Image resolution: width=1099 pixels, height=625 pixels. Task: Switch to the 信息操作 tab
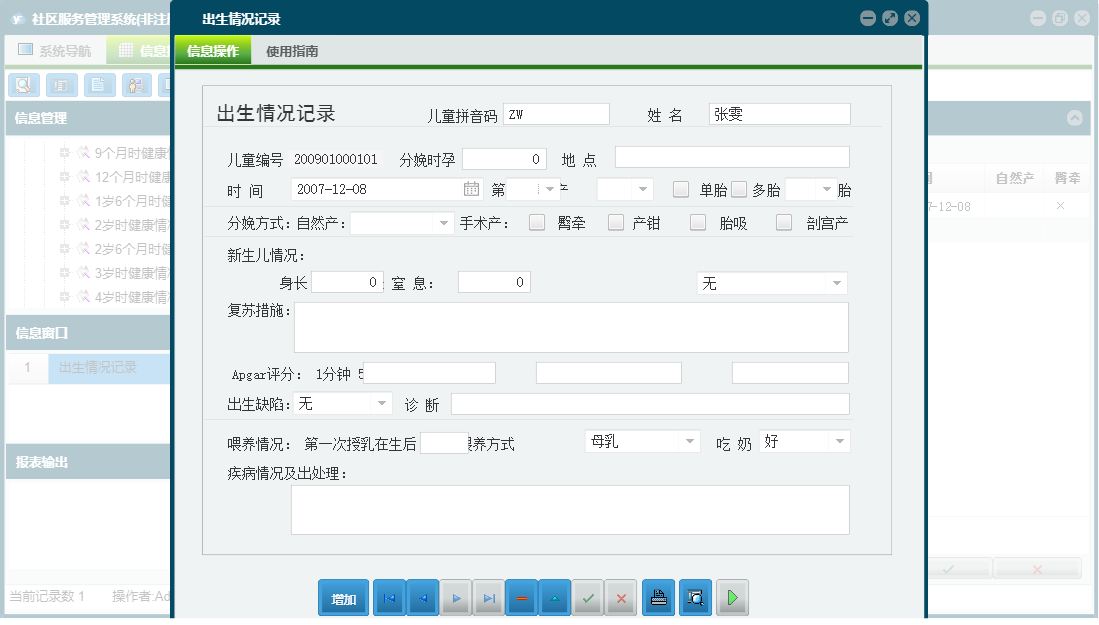pyautogui.click(x=213, y=50)
